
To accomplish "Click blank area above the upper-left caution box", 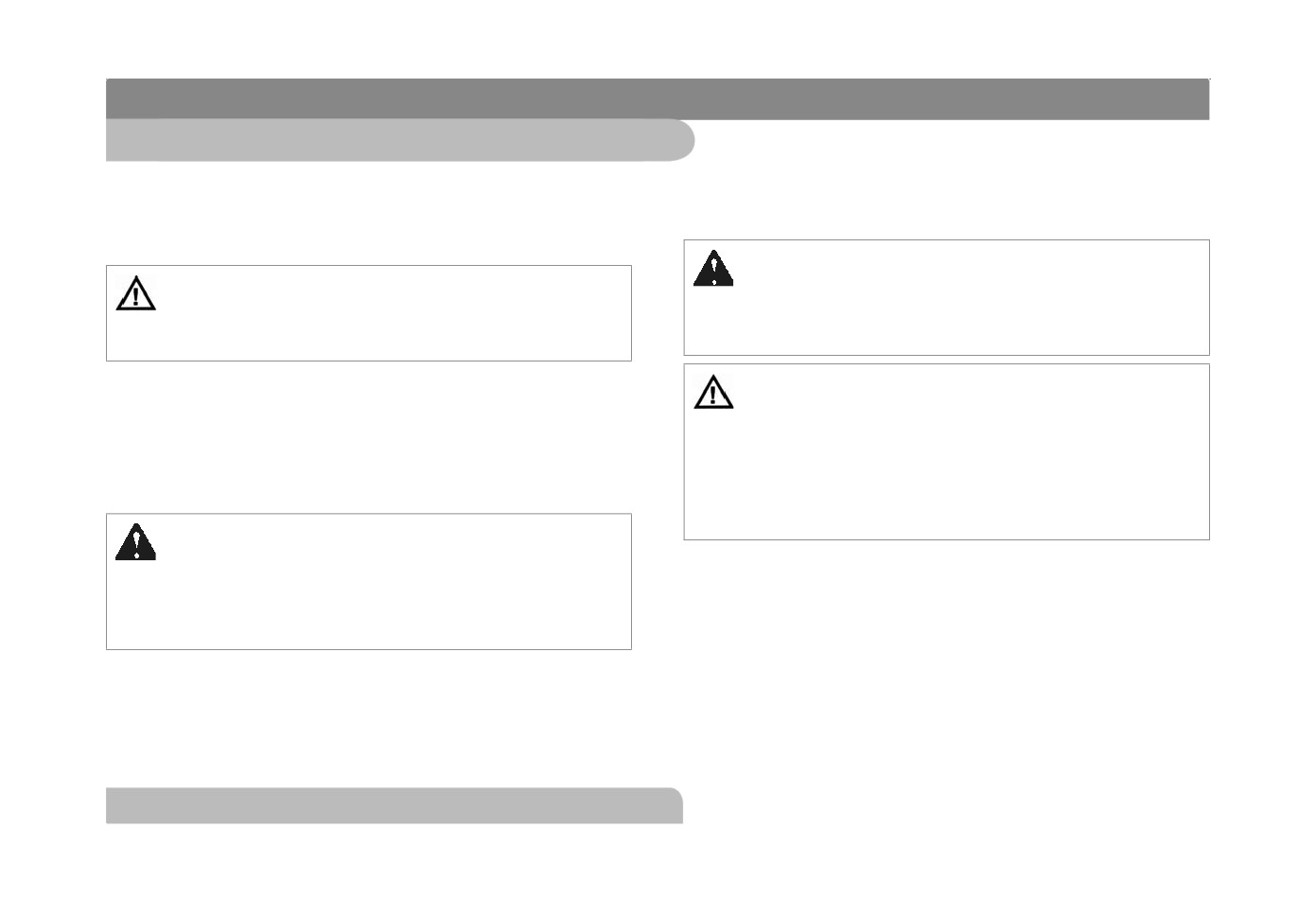I will [369, 214].
